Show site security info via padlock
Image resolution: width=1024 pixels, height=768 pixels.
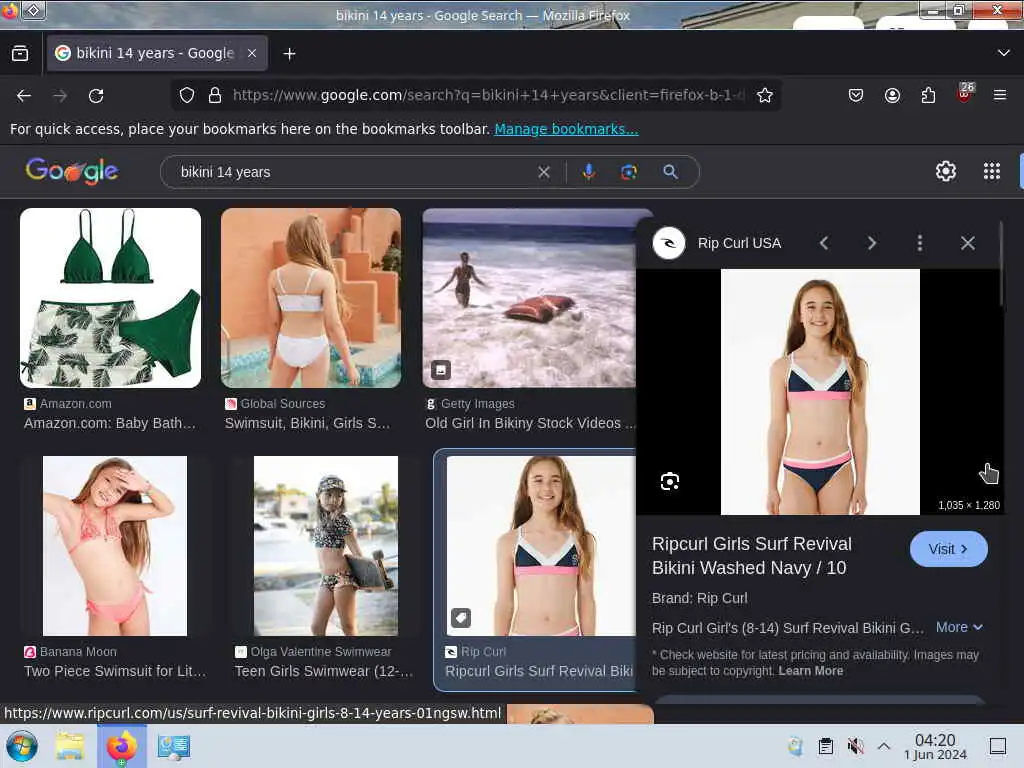pos(214,95)
